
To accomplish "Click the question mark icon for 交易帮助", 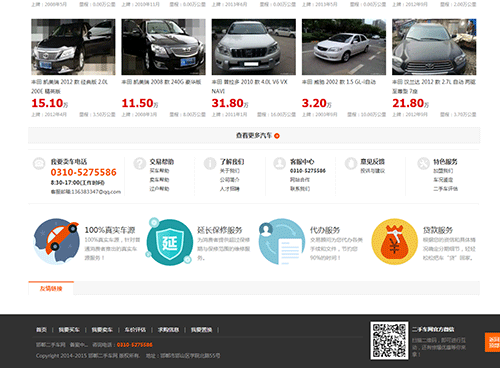I will (139, 164).
